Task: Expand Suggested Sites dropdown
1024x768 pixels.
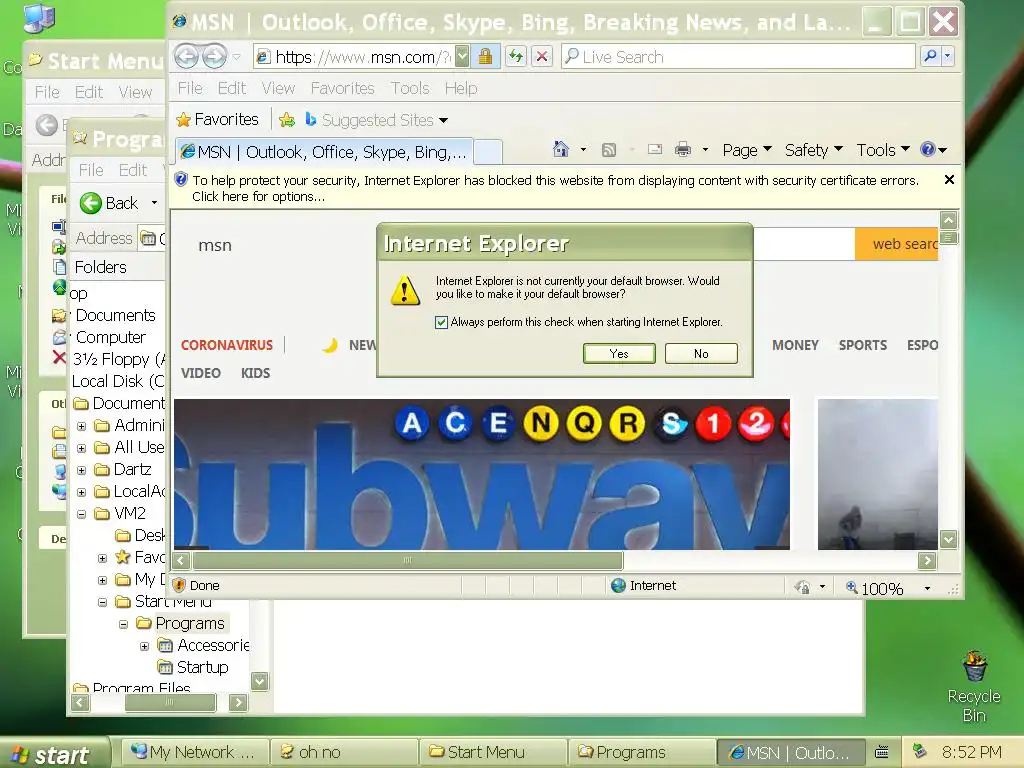Action: tap(443, 120)
